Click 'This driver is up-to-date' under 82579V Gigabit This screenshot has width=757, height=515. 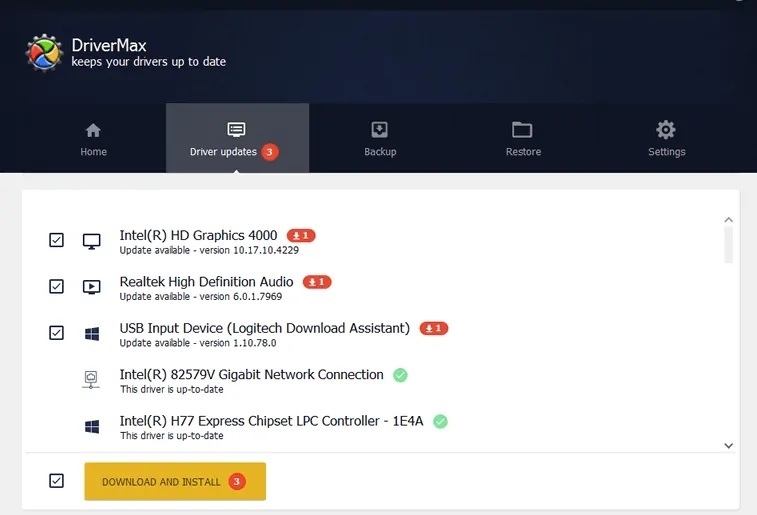(x=172, y=390)
